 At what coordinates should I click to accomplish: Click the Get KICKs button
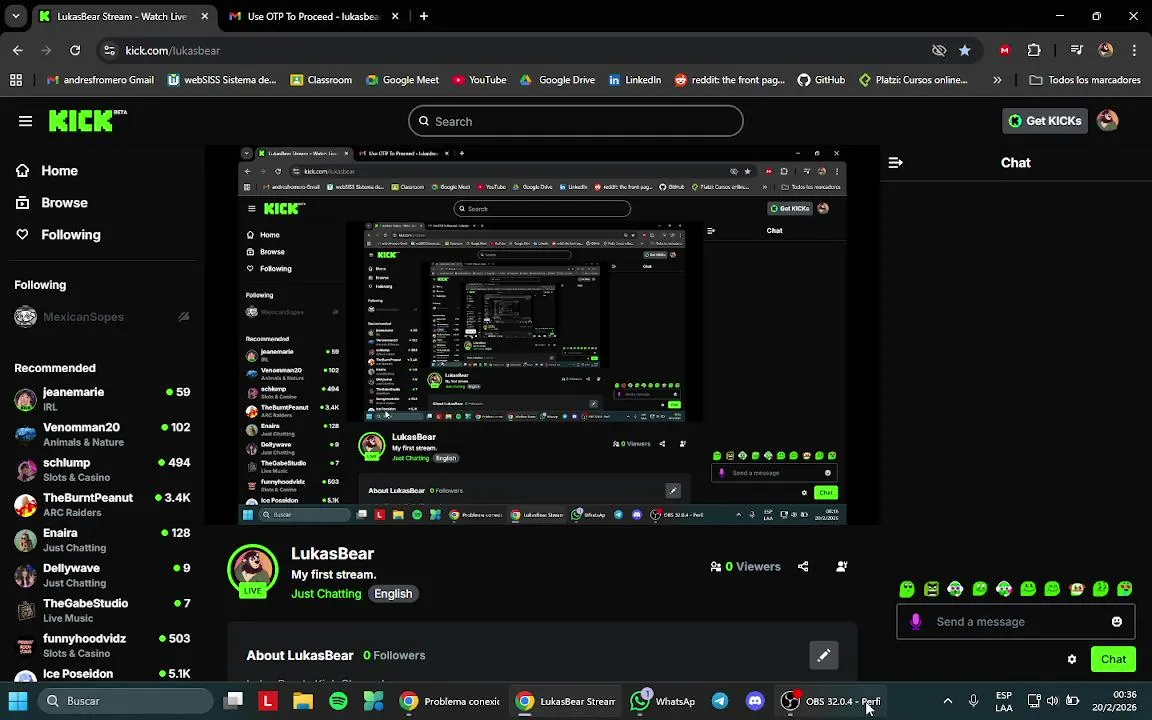tap(1044, 120)
